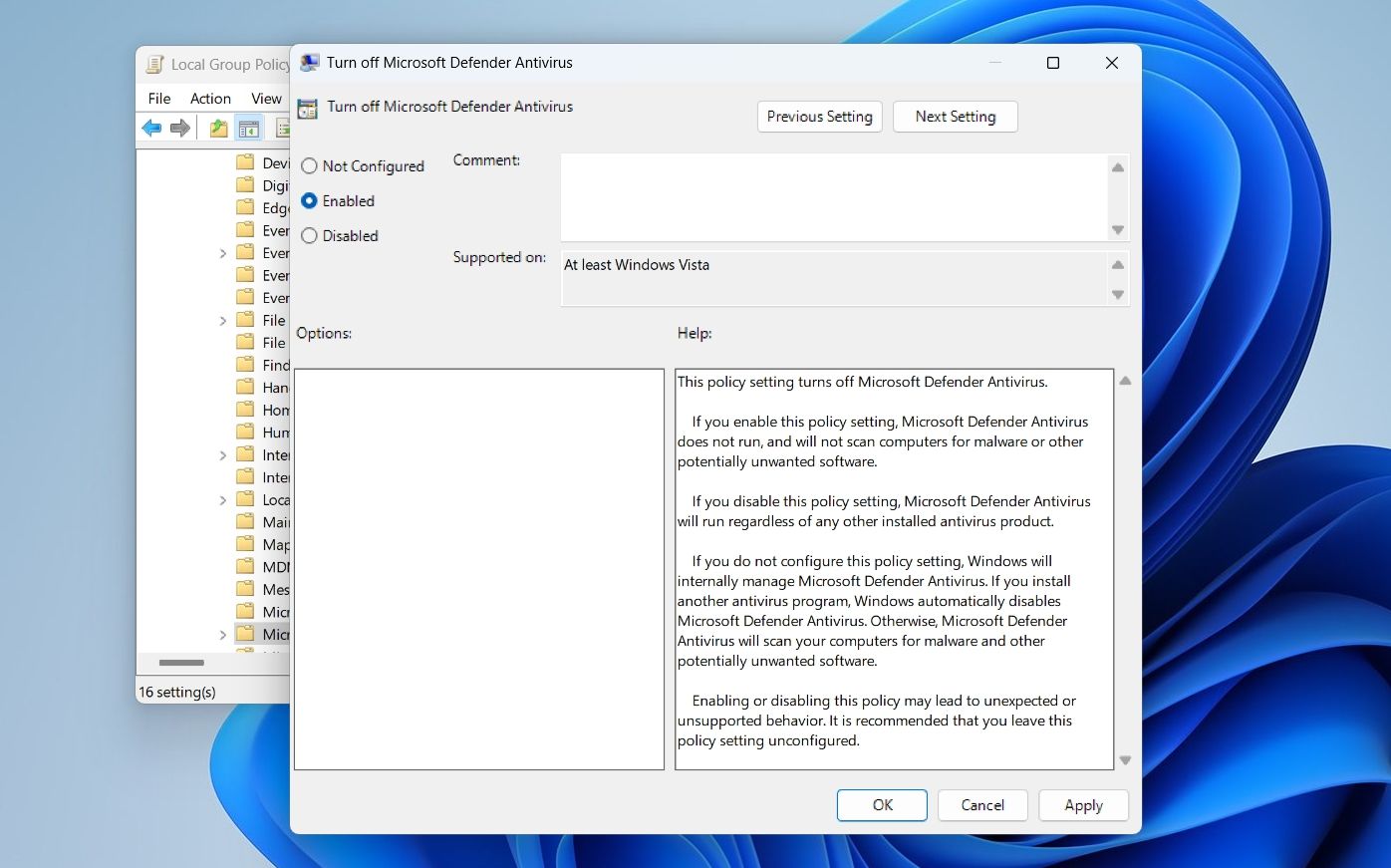Click the Supported on scroll down arrow
The image size is (1391, 868).
tap(1118, 295)
